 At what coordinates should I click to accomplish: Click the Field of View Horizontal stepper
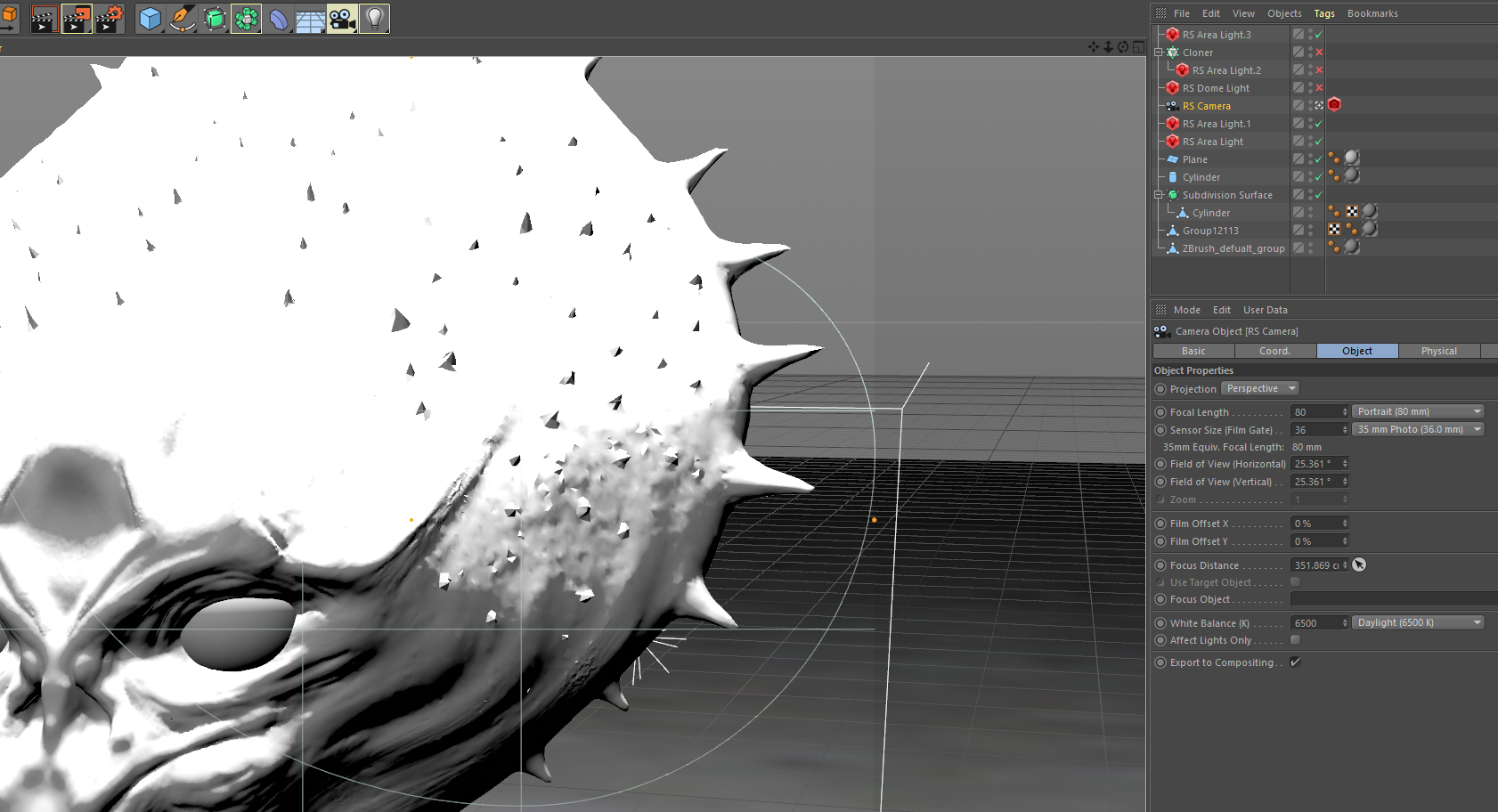(1345, 464)
